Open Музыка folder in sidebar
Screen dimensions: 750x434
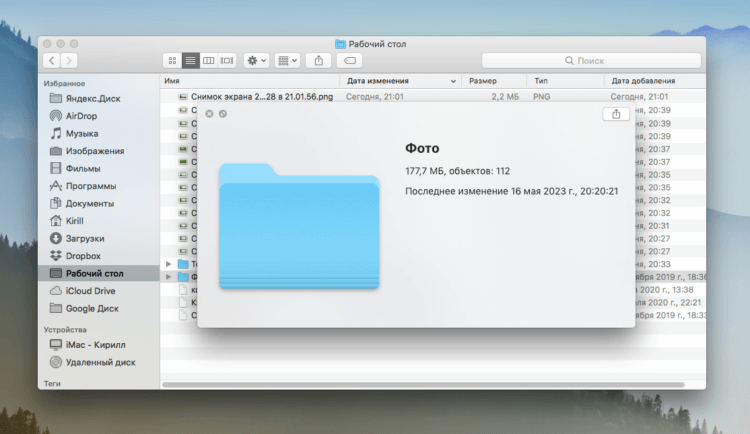[82, 134]
